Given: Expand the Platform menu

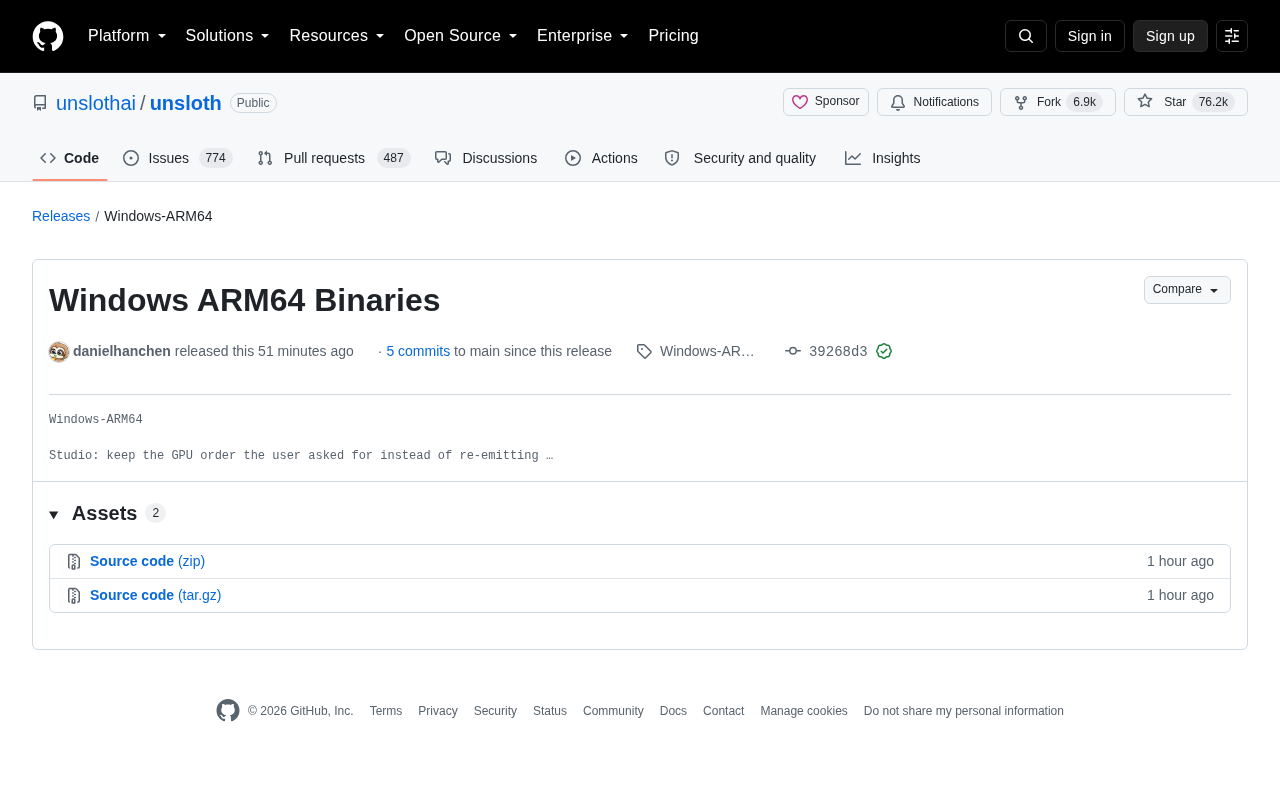Looking at the screenshot, I should point(127,36).
